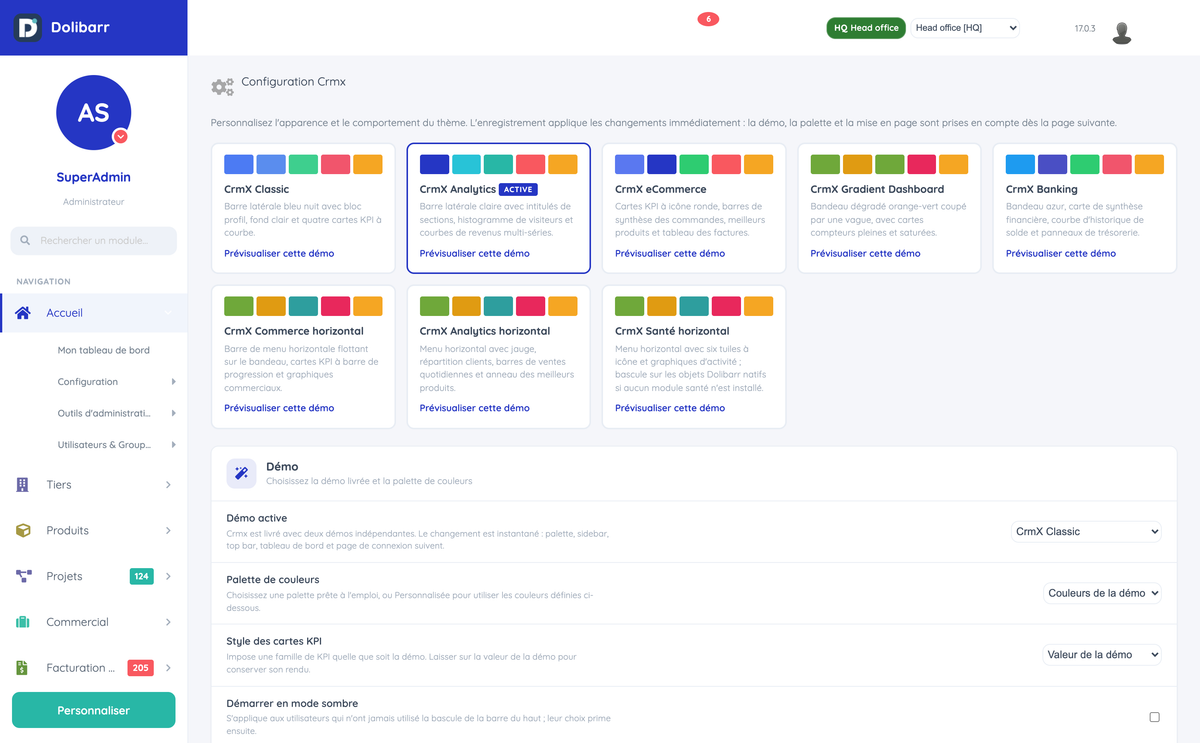Viewport: 1200px width, 743px height.
Task: Click the 17.0.3 version text
Action: (1085, 29)
